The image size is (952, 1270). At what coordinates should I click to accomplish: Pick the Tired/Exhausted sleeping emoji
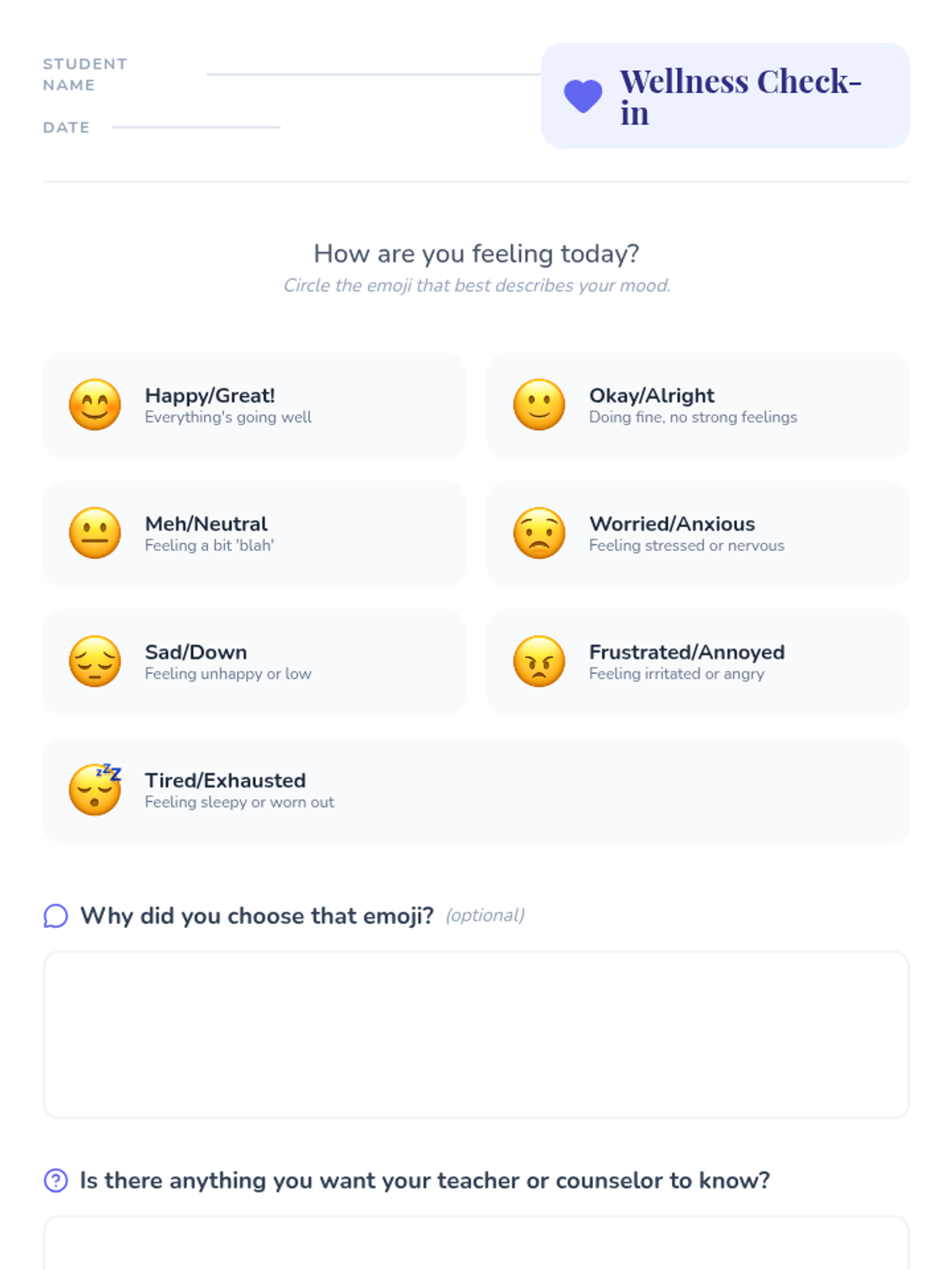pos(95,790)
